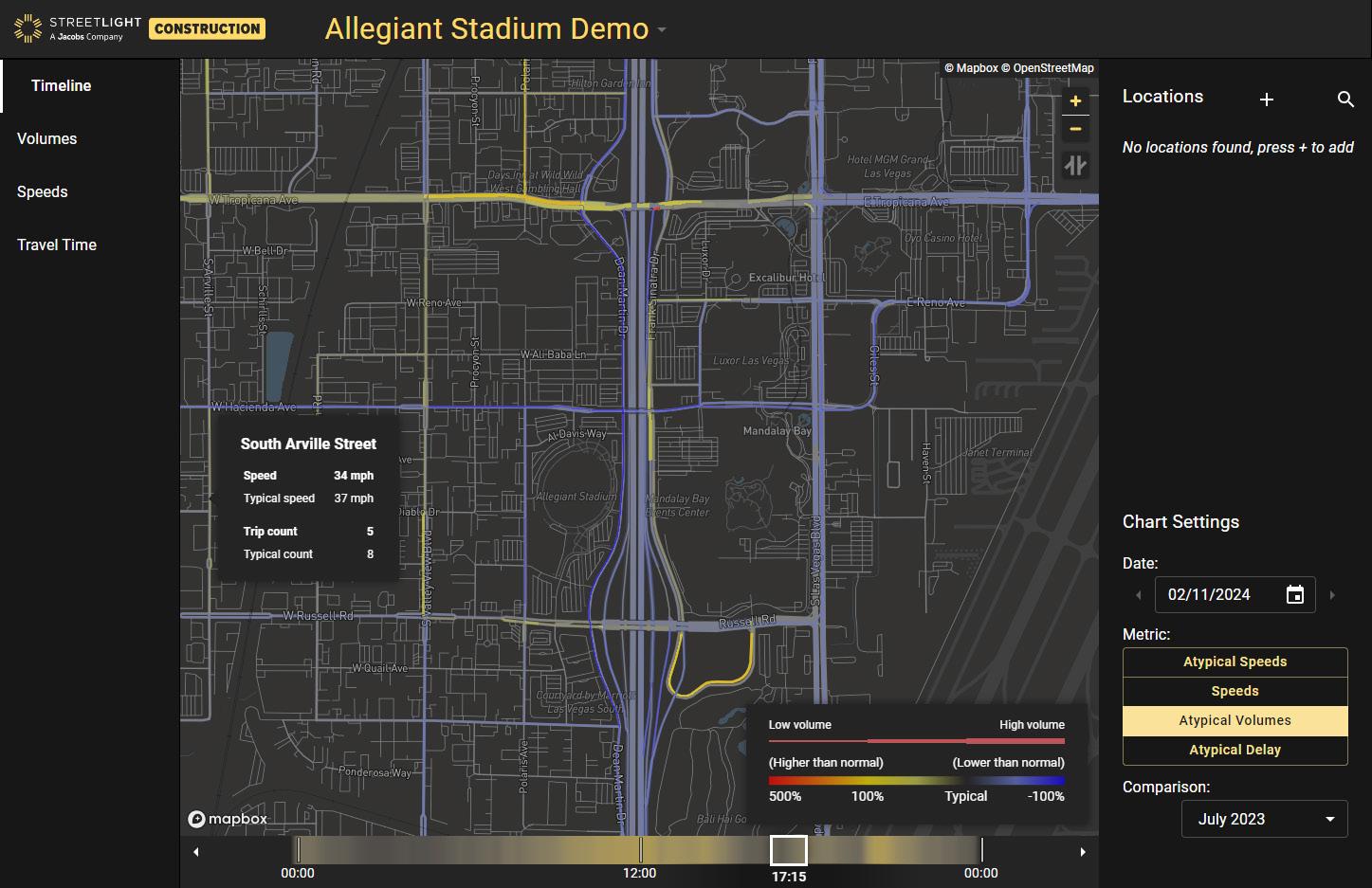Select the Atypical Volumes metric
This screenshot has height=888, width=1372.
click(1235, 721)
